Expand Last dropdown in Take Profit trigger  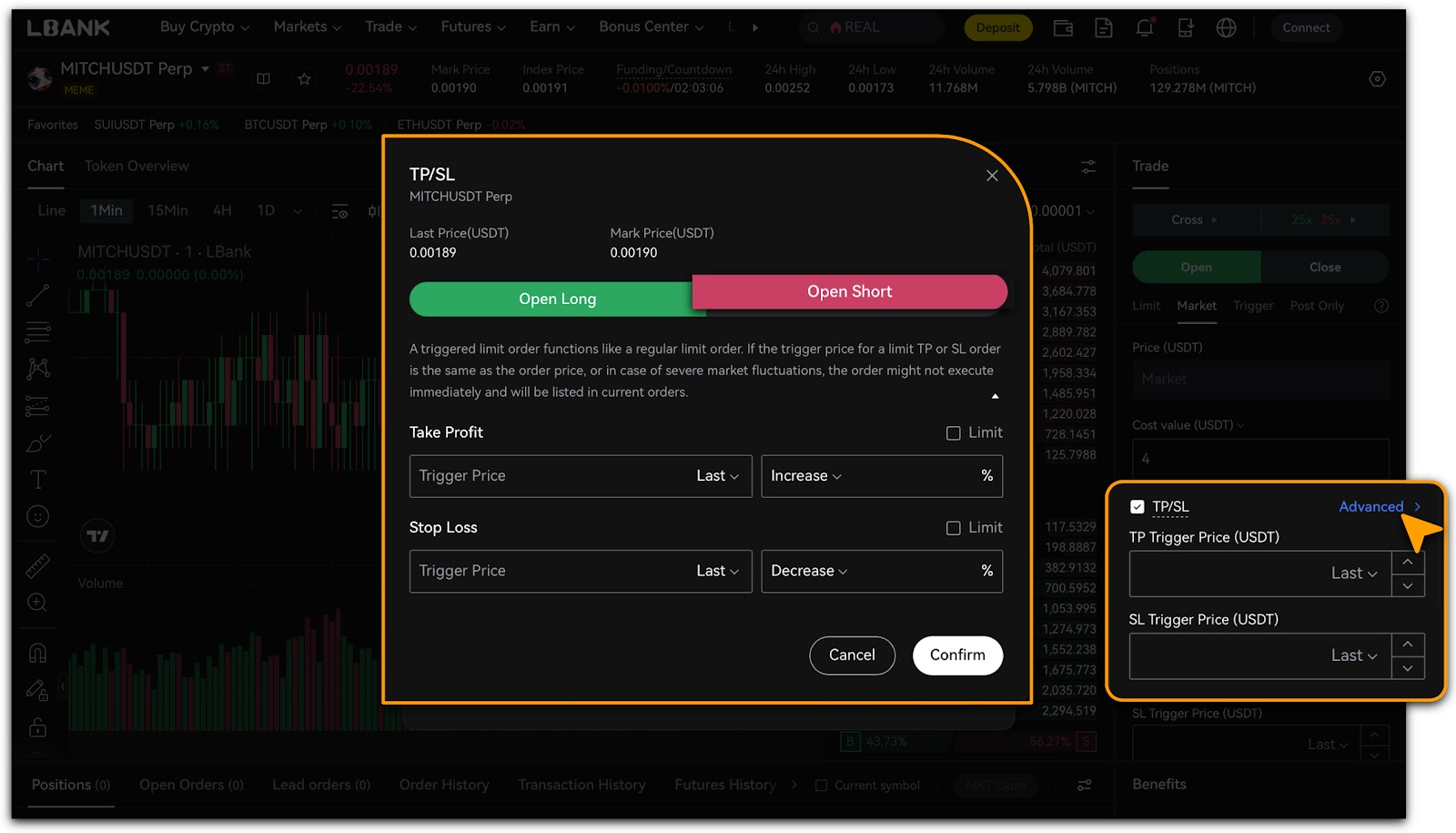coord(717,476)
